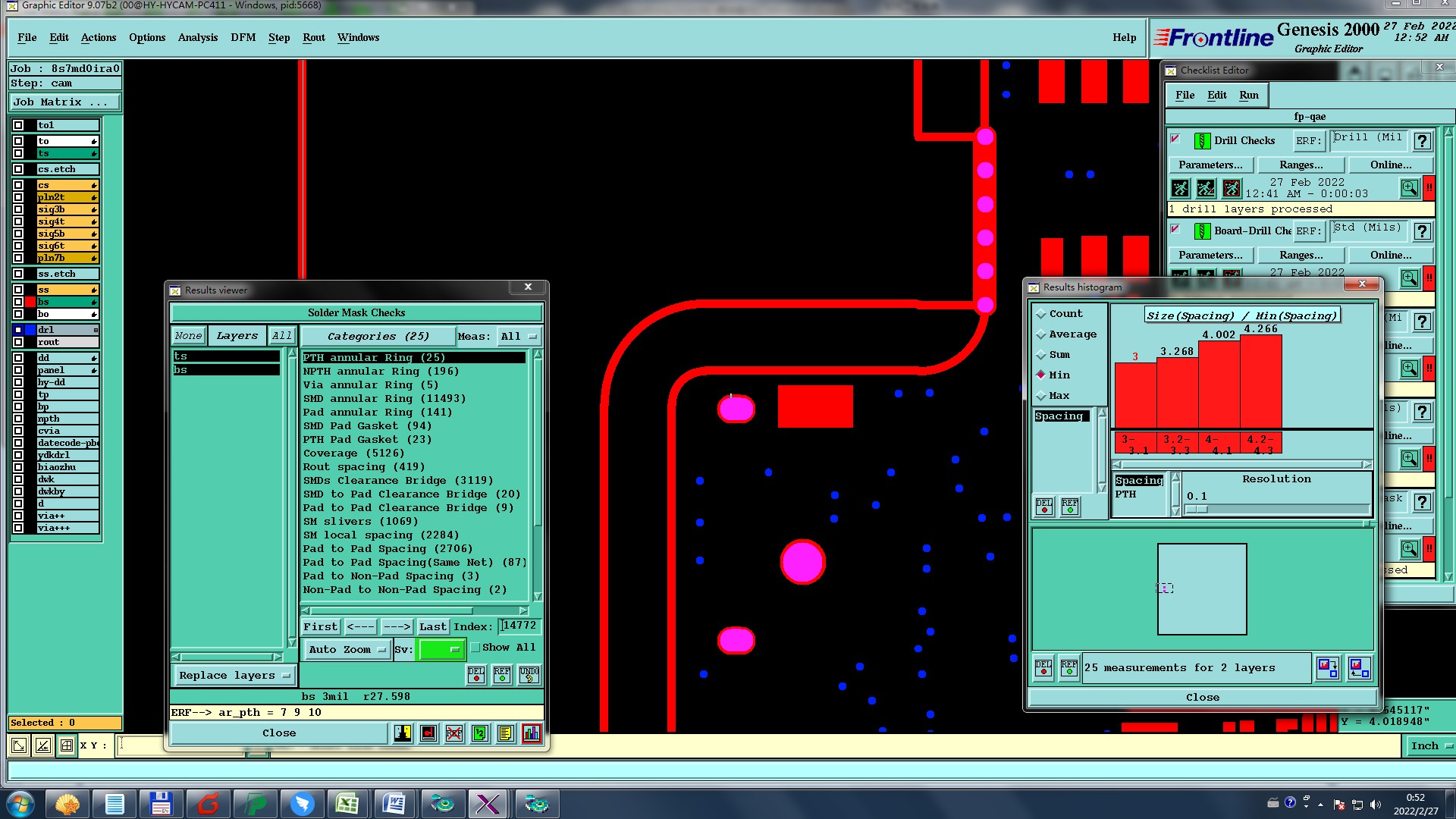Toggle visibility box of layer cs
Screen dimensions: 1456x819
[x=18, y=185]
